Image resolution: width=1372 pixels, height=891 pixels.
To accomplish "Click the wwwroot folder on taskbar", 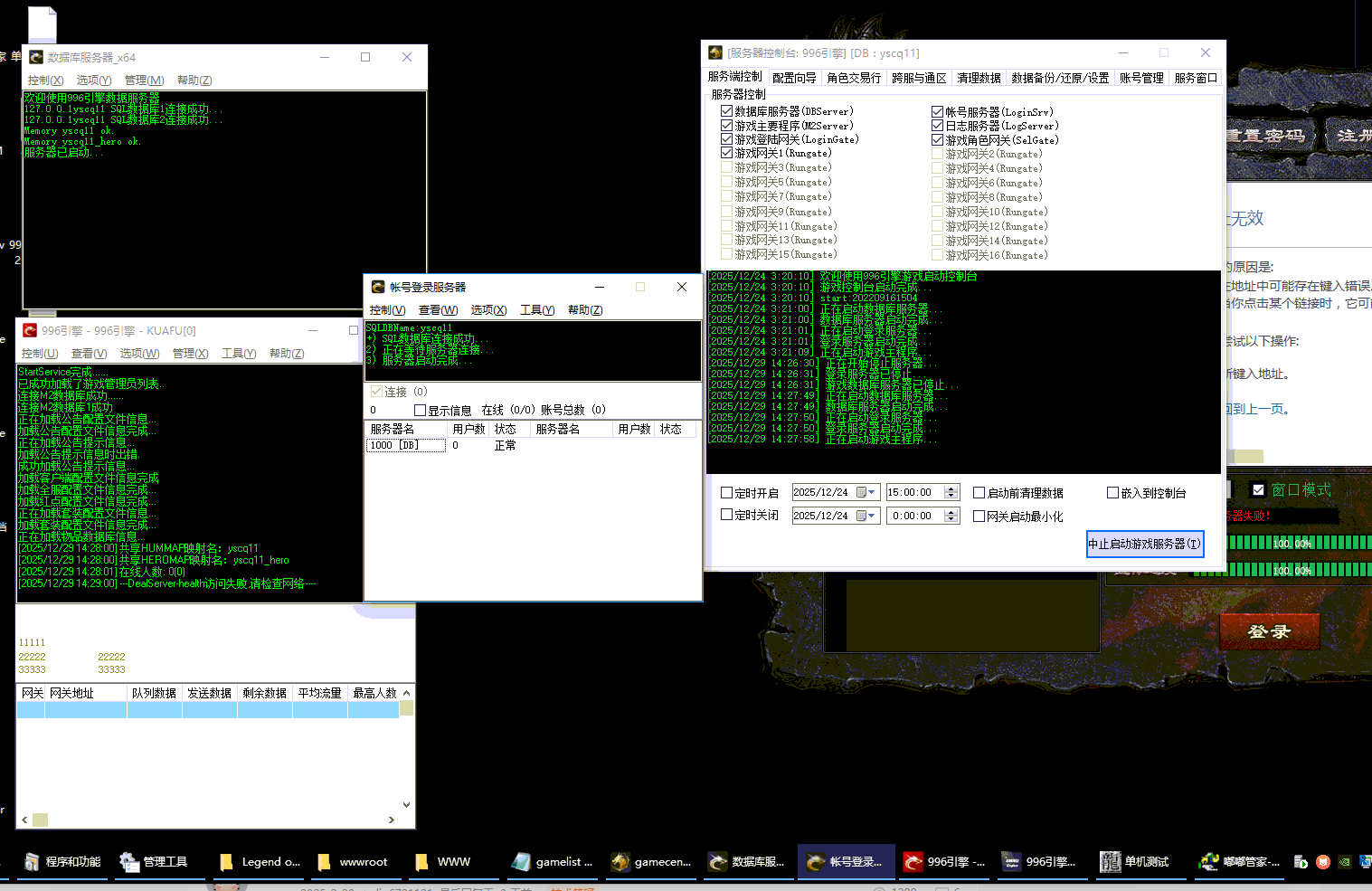I will click(x=353, y=861).
